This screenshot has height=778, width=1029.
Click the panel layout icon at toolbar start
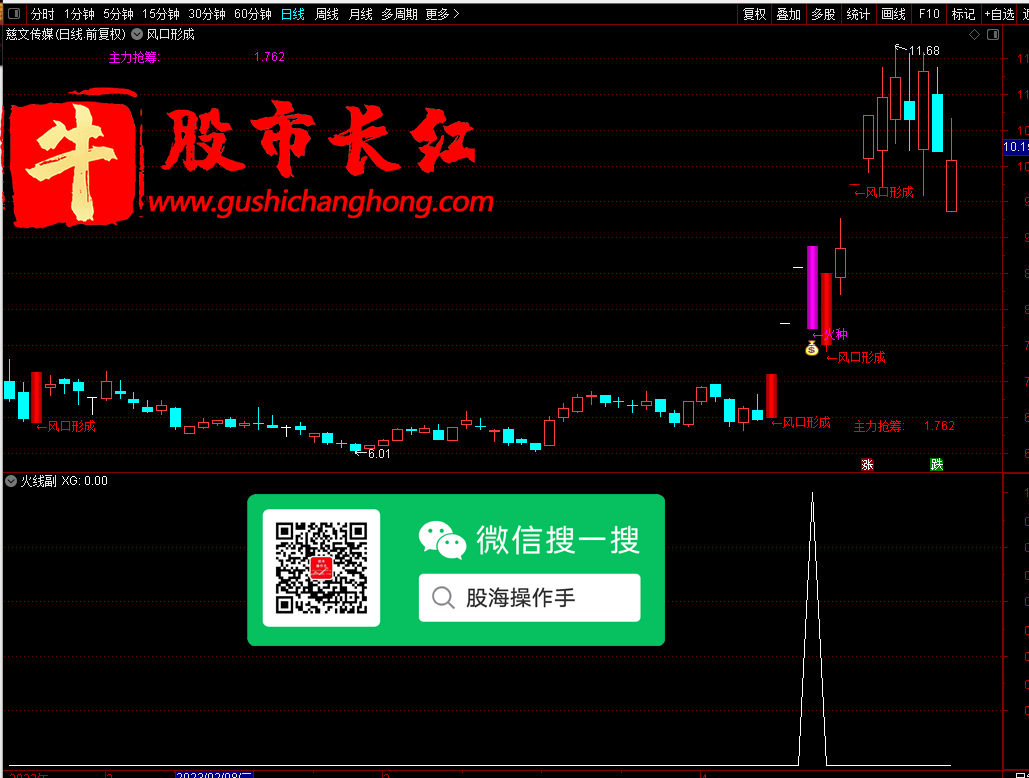coord(14,13)
